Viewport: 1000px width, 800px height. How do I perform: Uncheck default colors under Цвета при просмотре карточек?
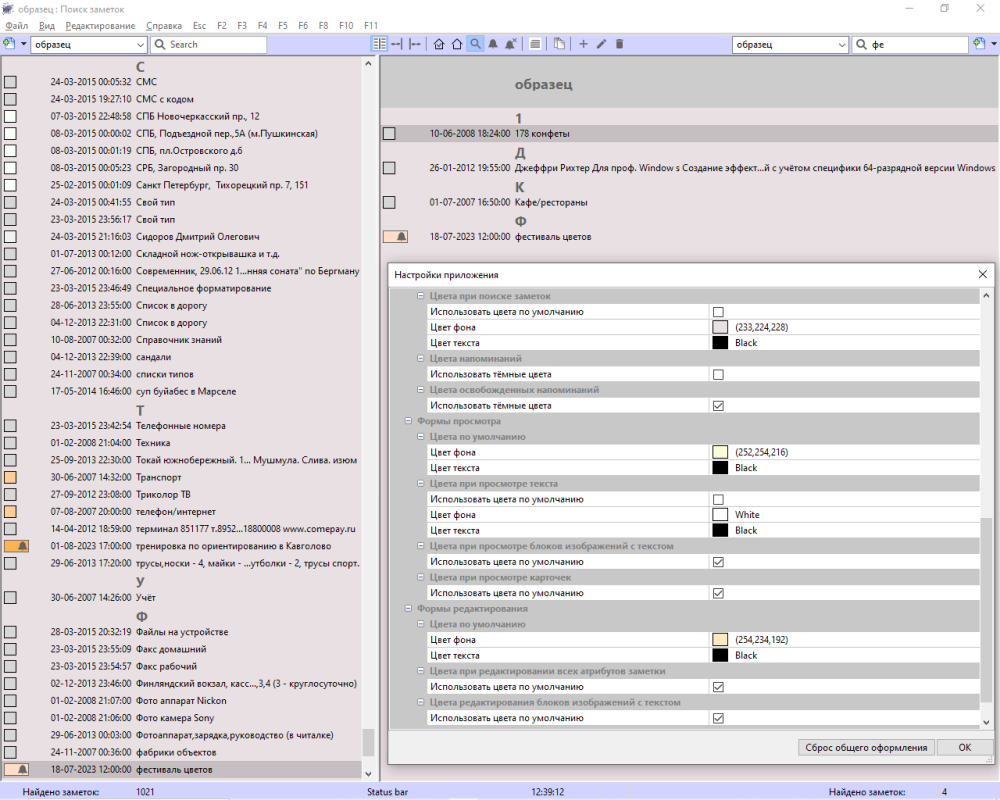click(x=718, y=593)
